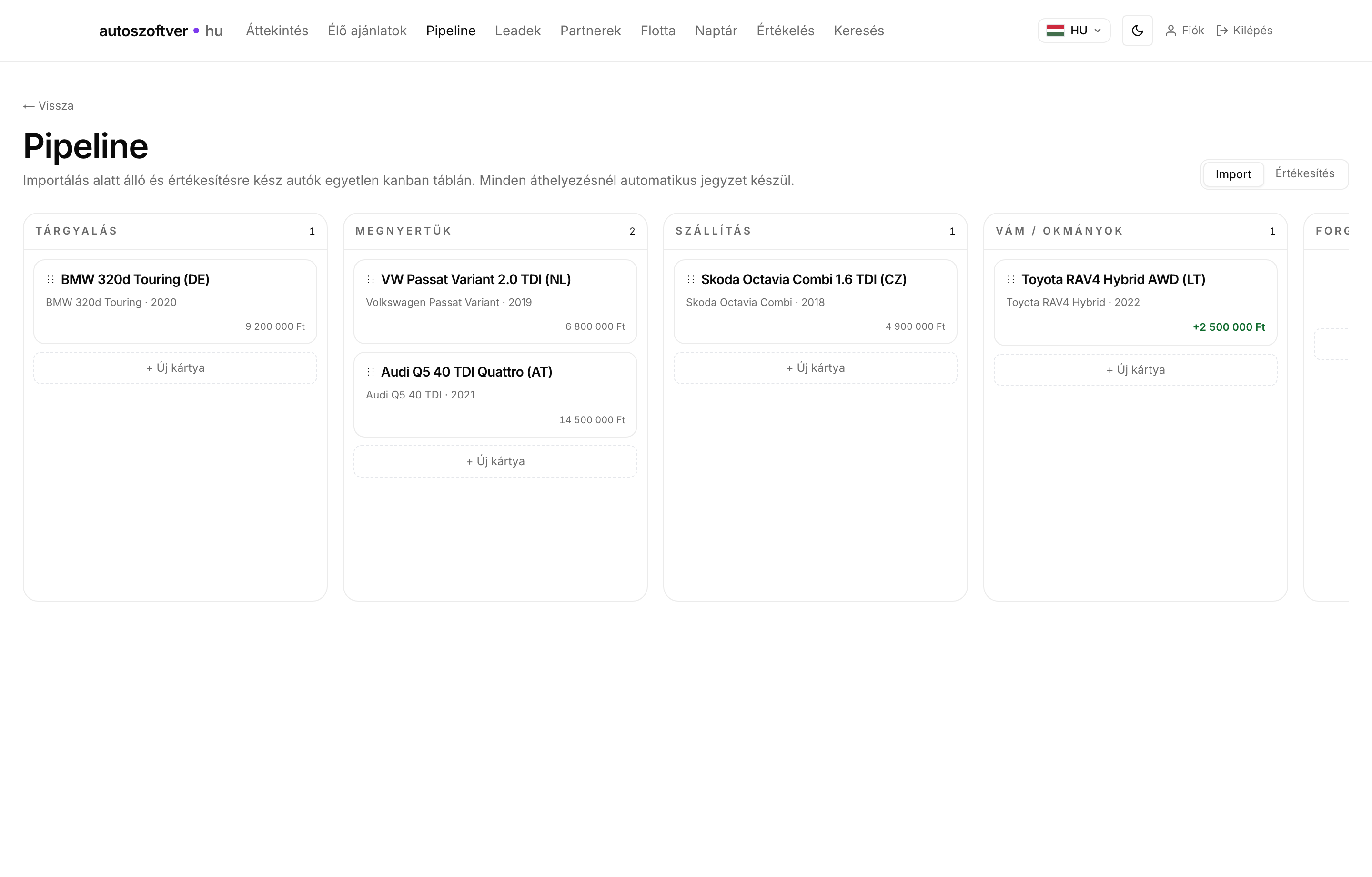Viewport: 1372px width, 877px height.
Task: Open the Audi Q5 40 TDI Quattro (AT) title
Action: tap(467, 372)
